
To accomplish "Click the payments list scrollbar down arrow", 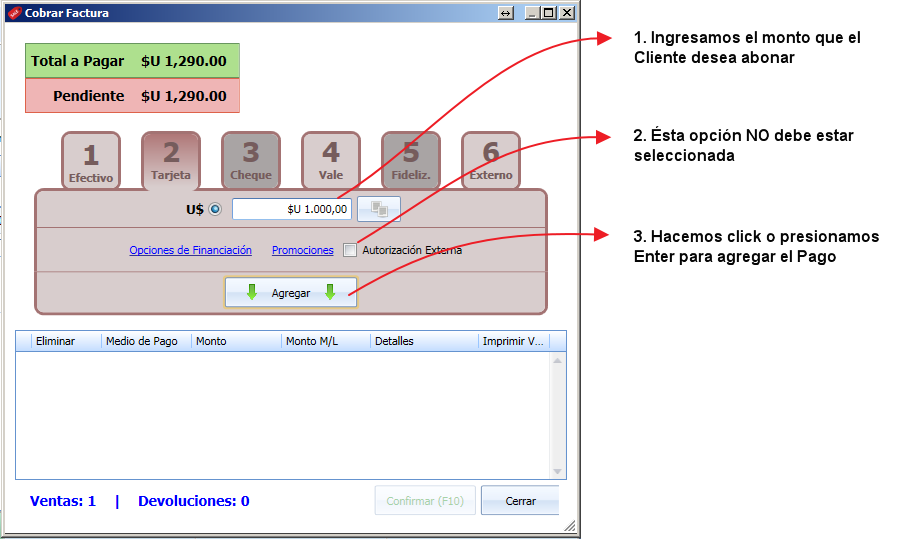I will (557, 471).
